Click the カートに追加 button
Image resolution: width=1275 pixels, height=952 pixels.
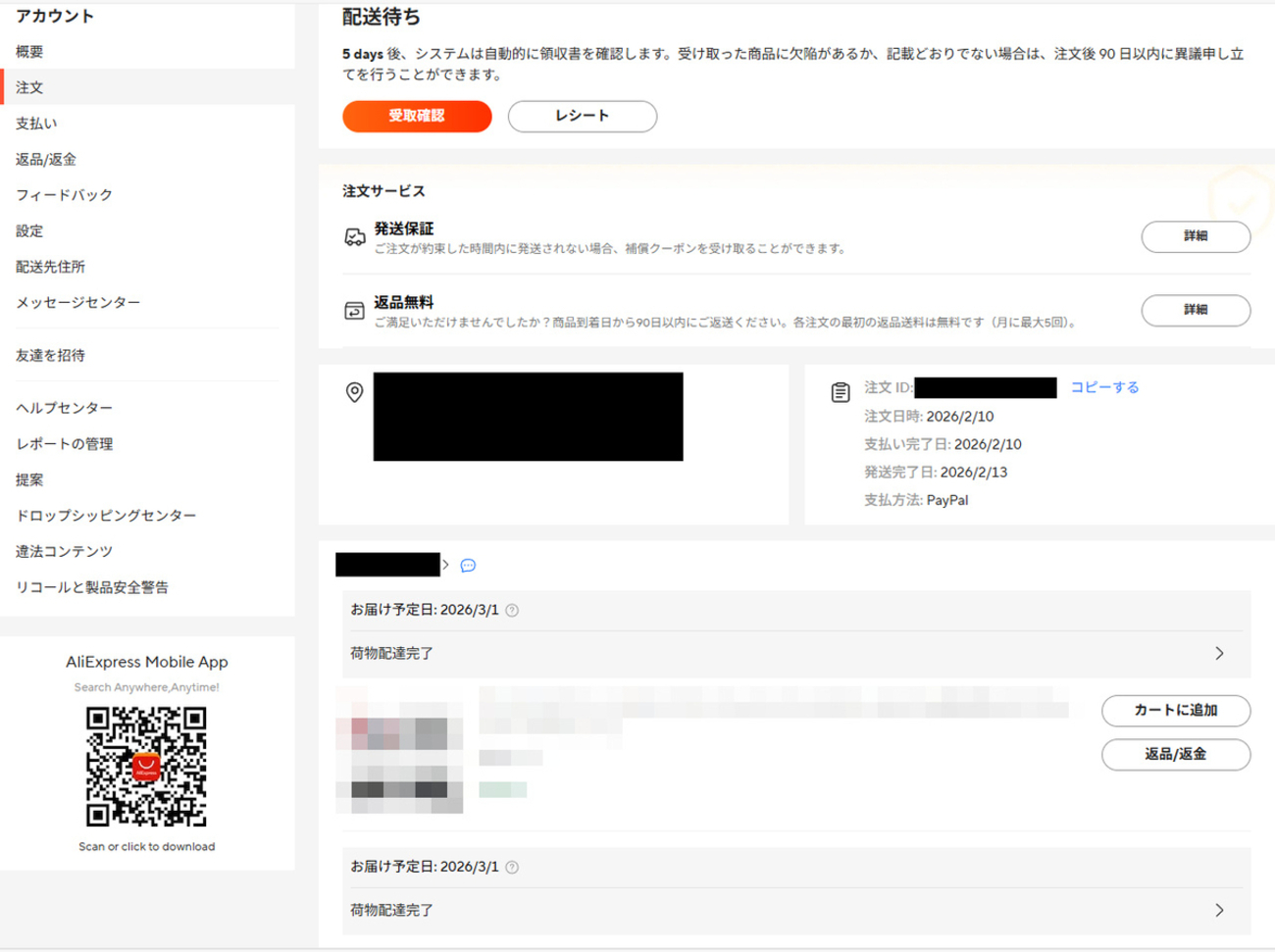(1176, 711)
